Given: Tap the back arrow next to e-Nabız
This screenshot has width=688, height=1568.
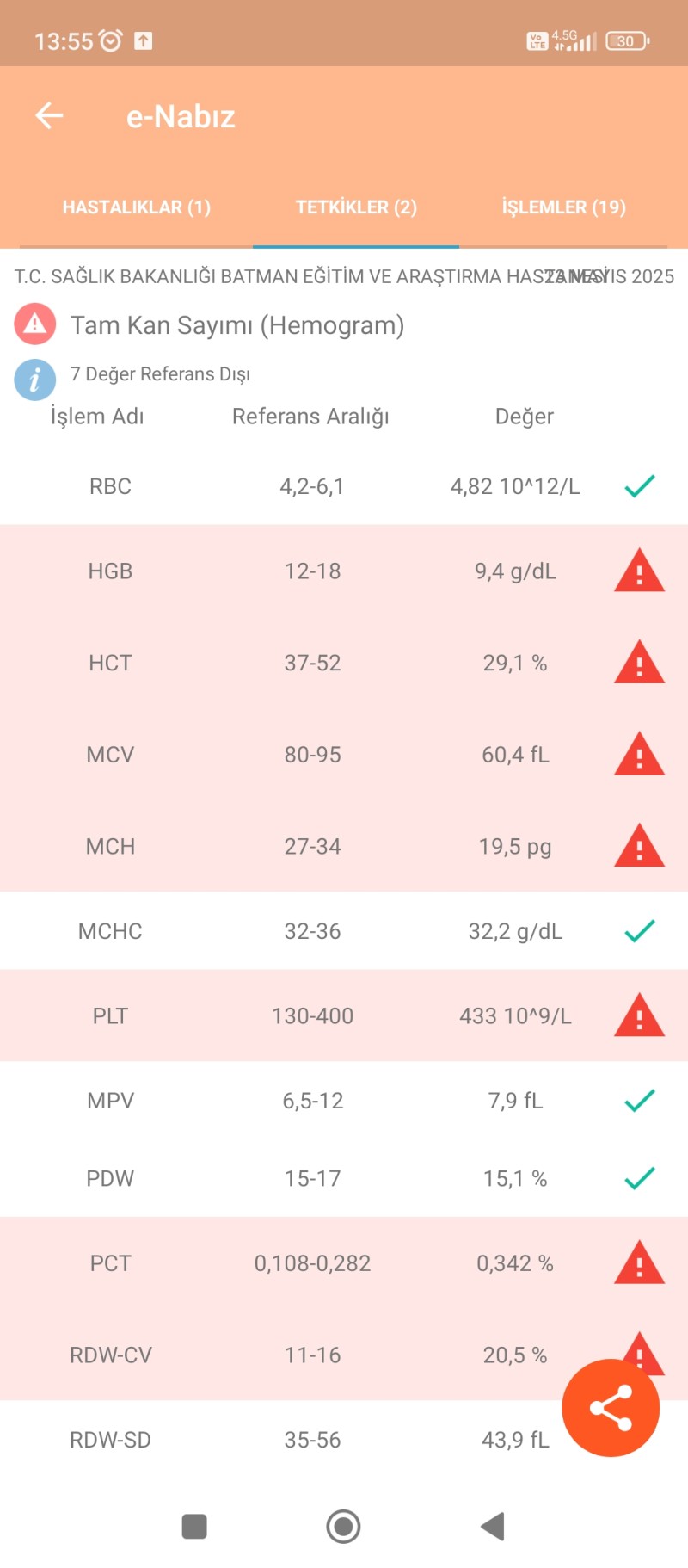Looking at the screenshot, I should click(49, 115).
